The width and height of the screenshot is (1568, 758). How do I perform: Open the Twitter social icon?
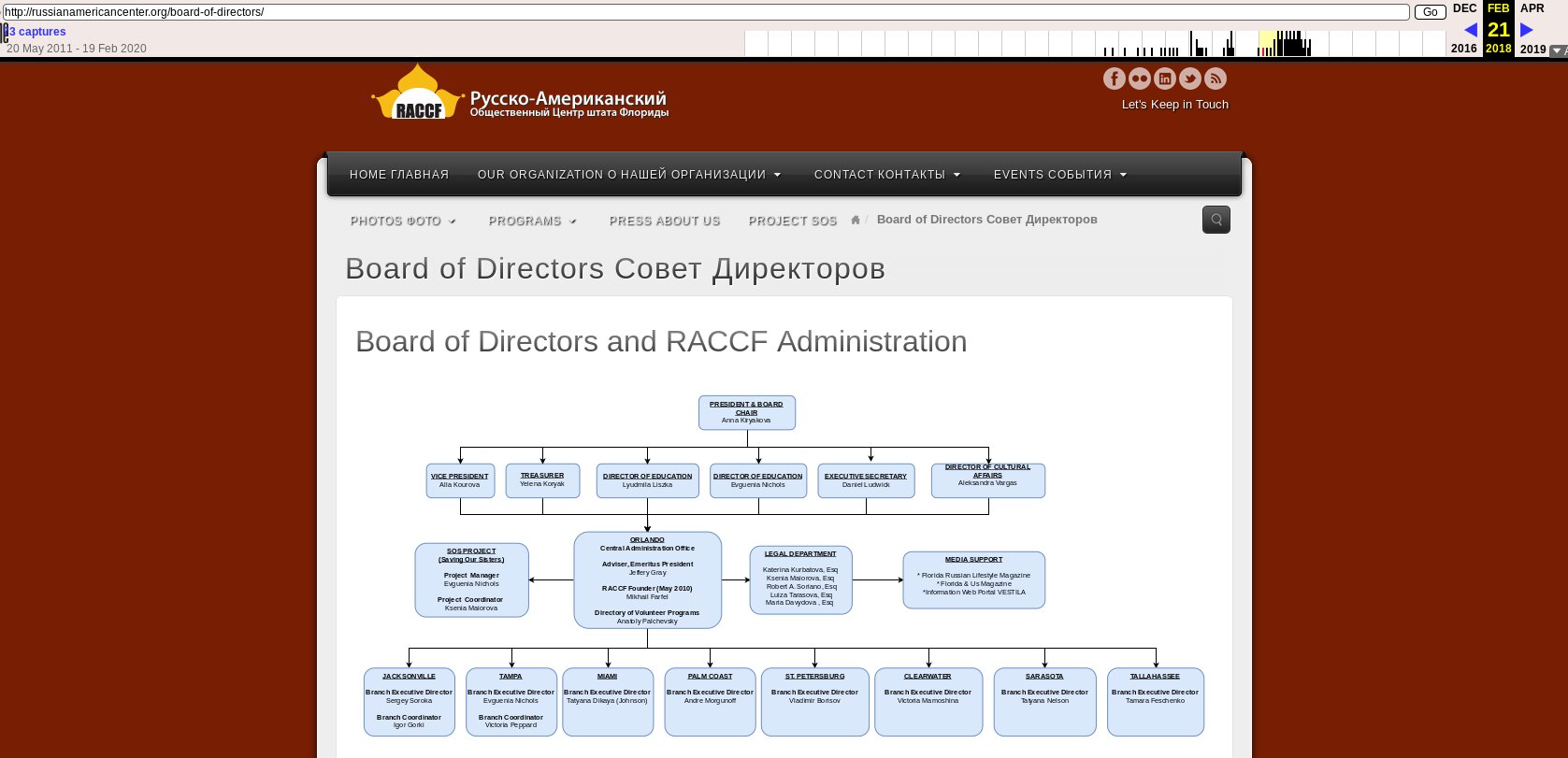point(1189,79)
